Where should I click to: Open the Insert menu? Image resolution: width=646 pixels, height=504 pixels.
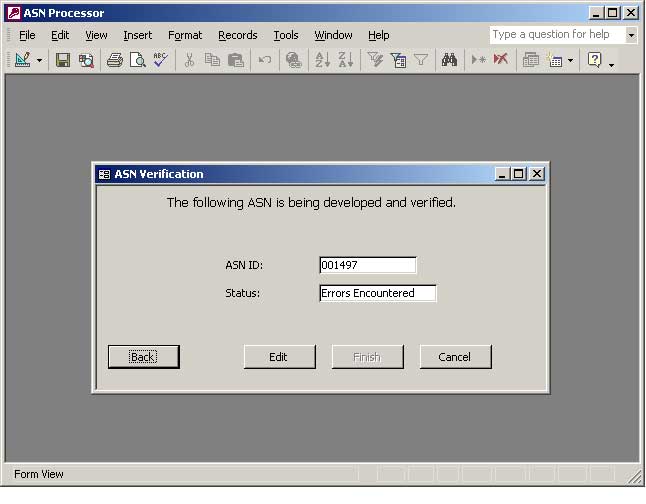(138, 35)
